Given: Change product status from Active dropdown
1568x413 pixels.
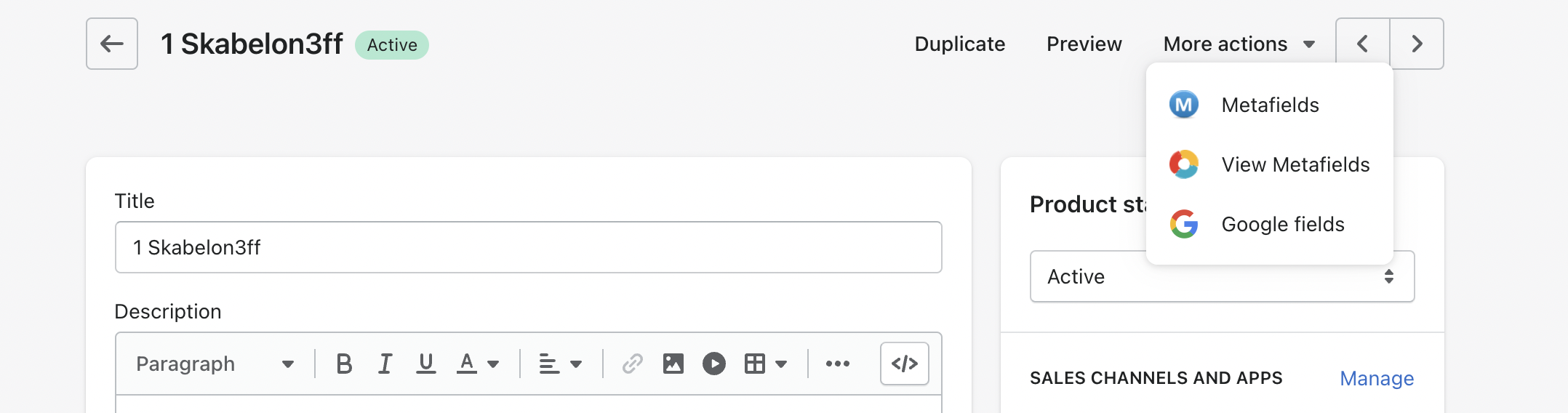Looking at the screenshot, I should point(1223,276).
